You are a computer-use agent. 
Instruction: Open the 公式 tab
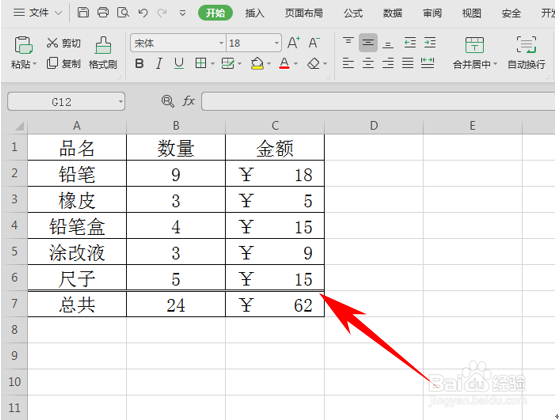[x=353, y=13]
